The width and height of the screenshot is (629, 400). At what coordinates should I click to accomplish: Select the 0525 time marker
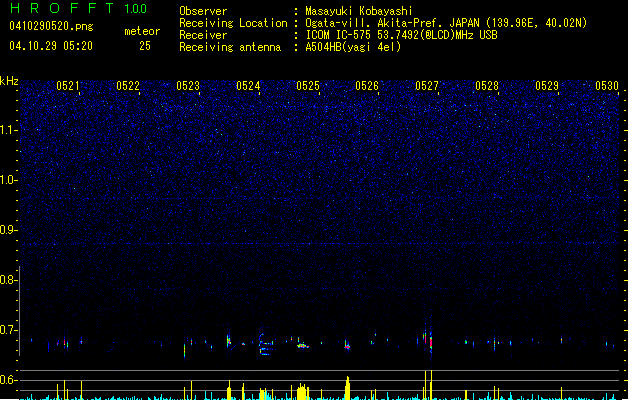click(x=308, y=86)
